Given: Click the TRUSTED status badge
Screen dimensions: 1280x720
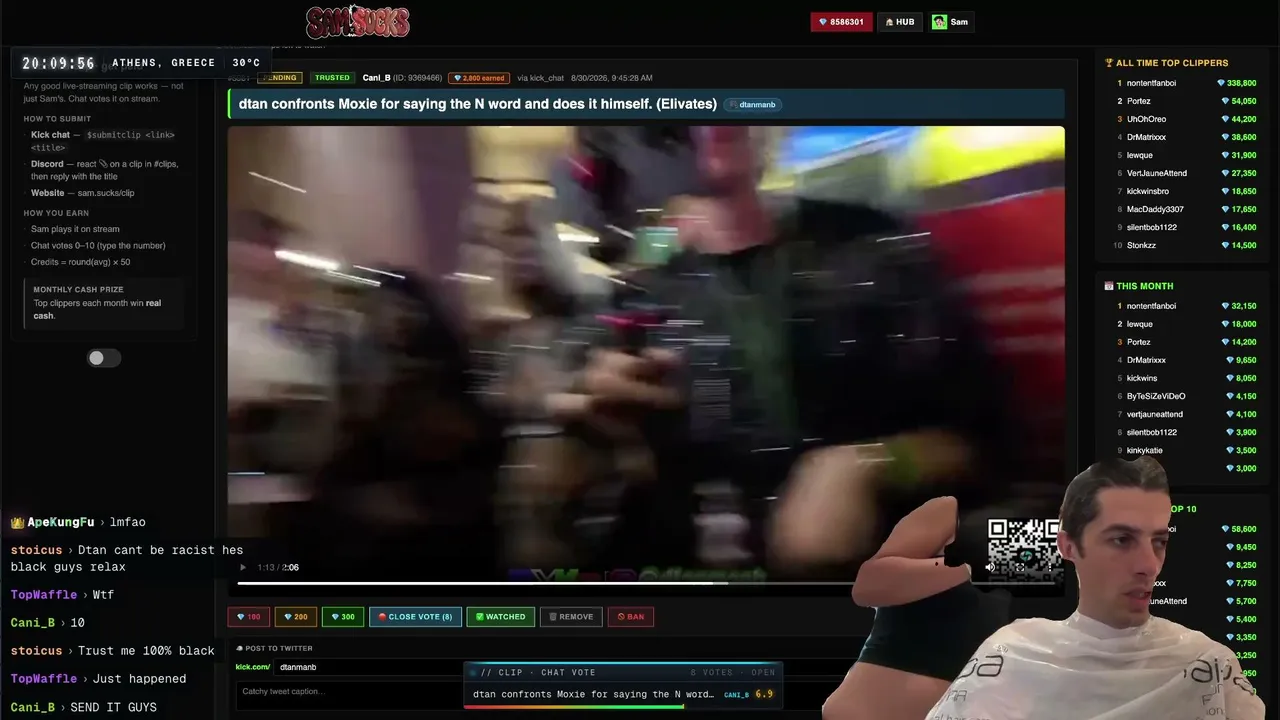Looking at the screenshot, I should [x=332, y=78].
